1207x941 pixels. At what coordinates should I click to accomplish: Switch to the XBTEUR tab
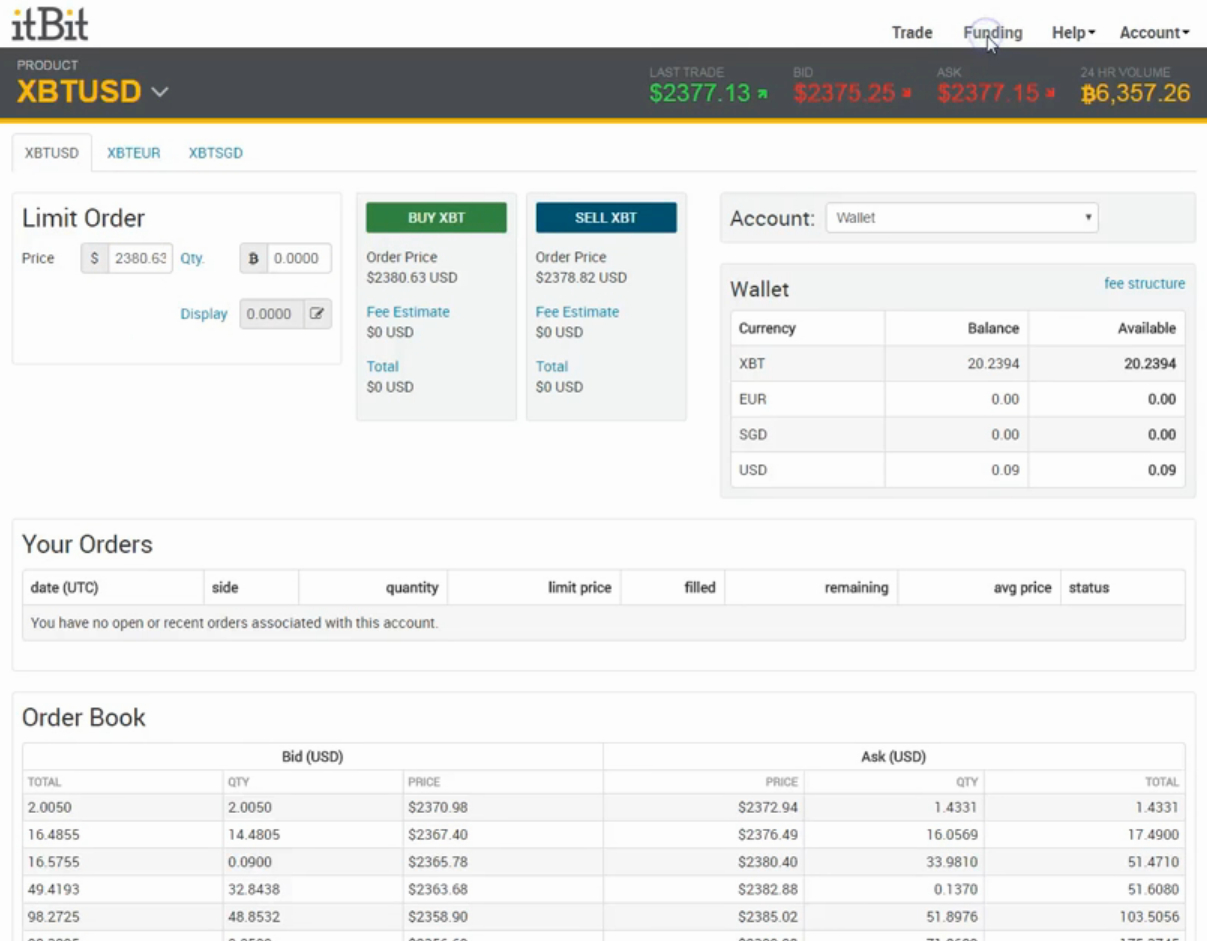134,153
